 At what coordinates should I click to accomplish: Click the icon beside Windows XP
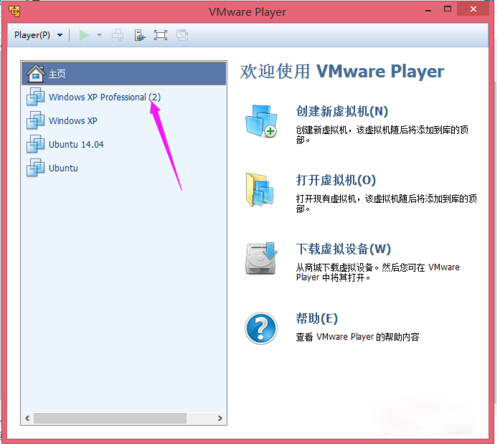tap(35, 120)
